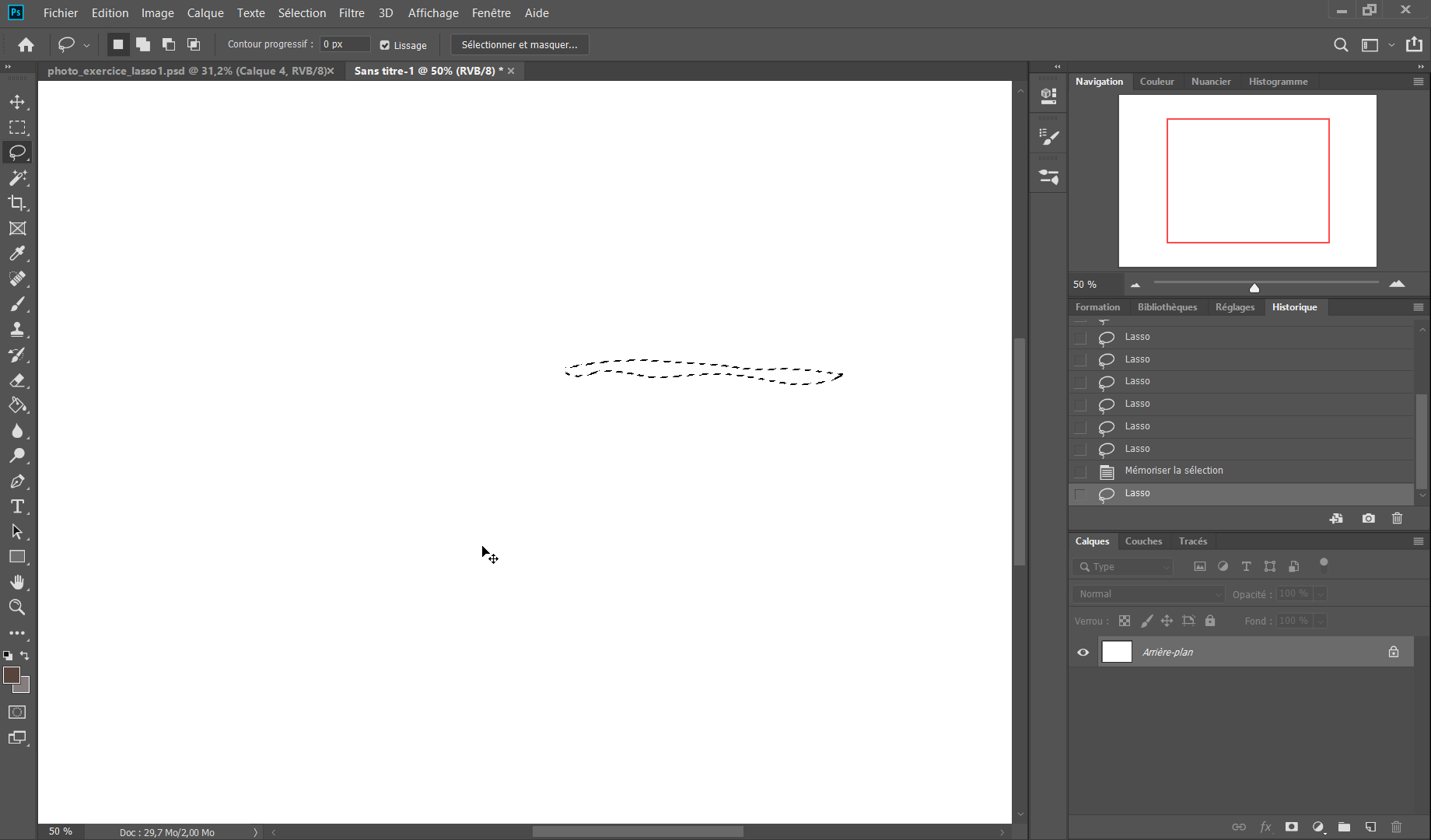Click the Hand tool
Screen dimensions: 1431x840
tap(17, 582)
